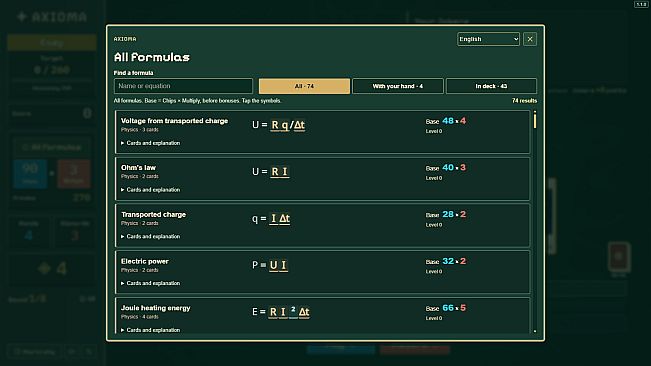Image resolution: width=651 pixels, height=366 pixels.
Task: Expand Cards and explanation for Electric power
Action: 150,283
